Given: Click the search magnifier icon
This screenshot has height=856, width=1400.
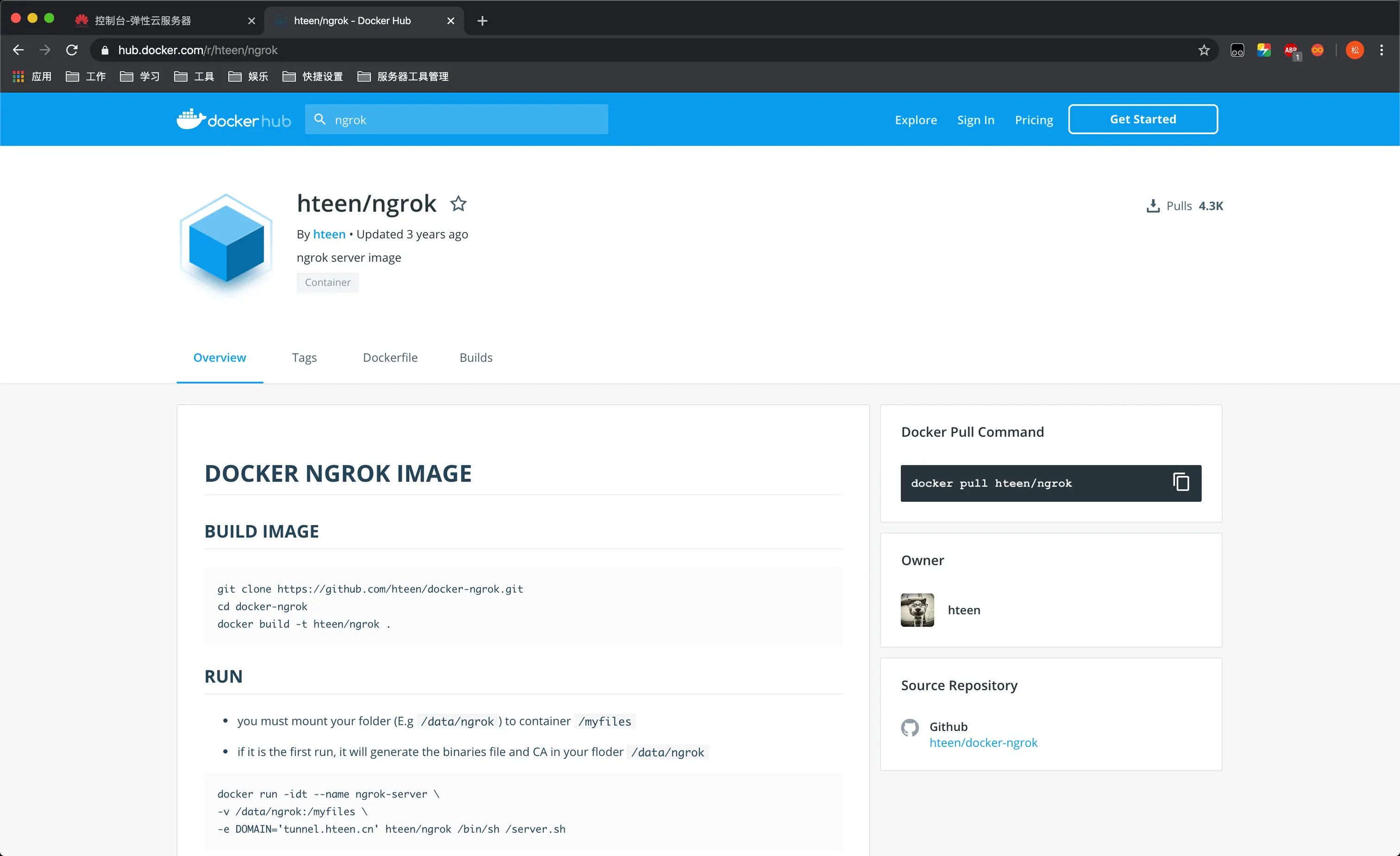Looking at the screenshot, I should click(x=320, y=119).
